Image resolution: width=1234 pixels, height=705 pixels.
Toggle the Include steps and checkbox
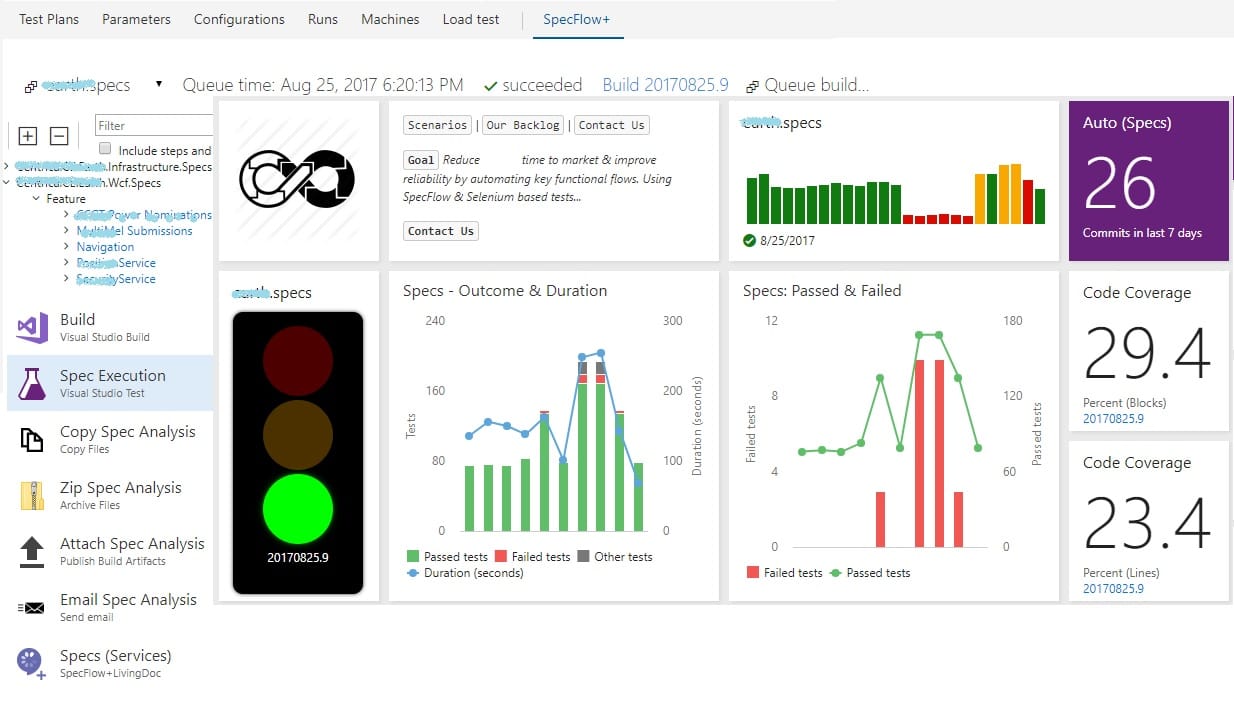tap(105, 149)
